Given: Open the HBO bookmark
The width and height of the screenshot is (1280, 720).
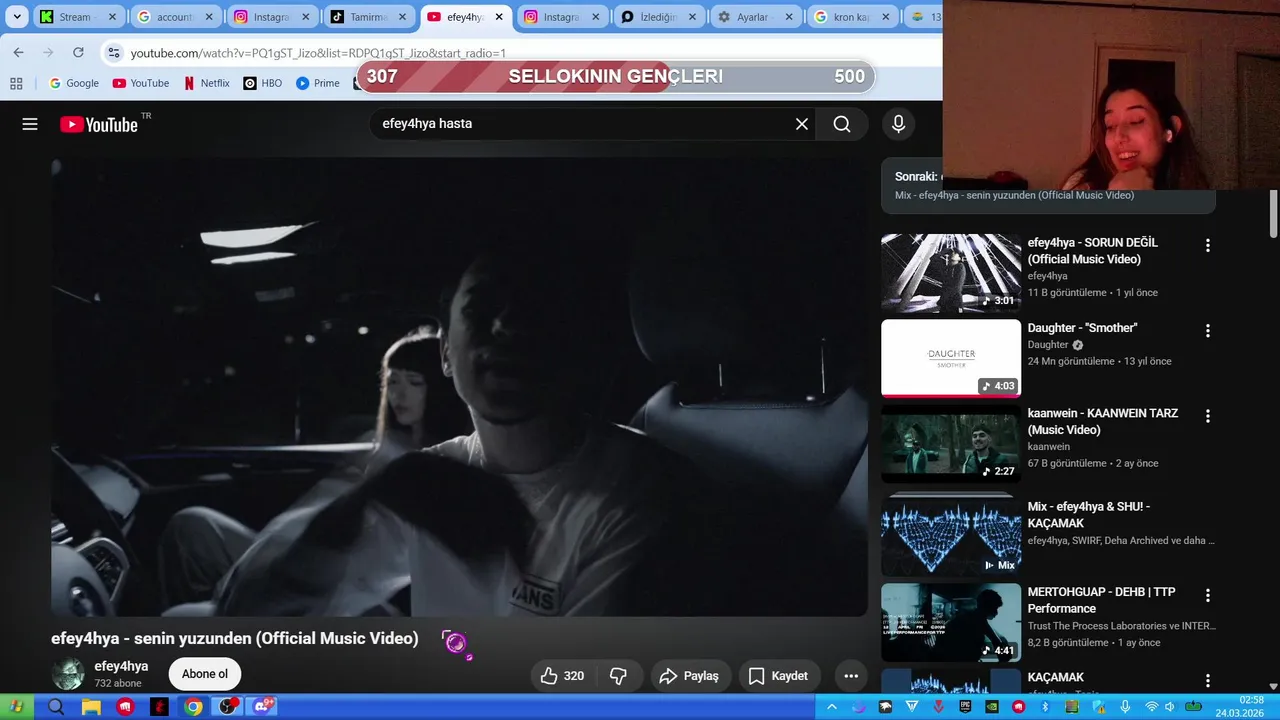Looking at the screenshot, I should point(263,83).
